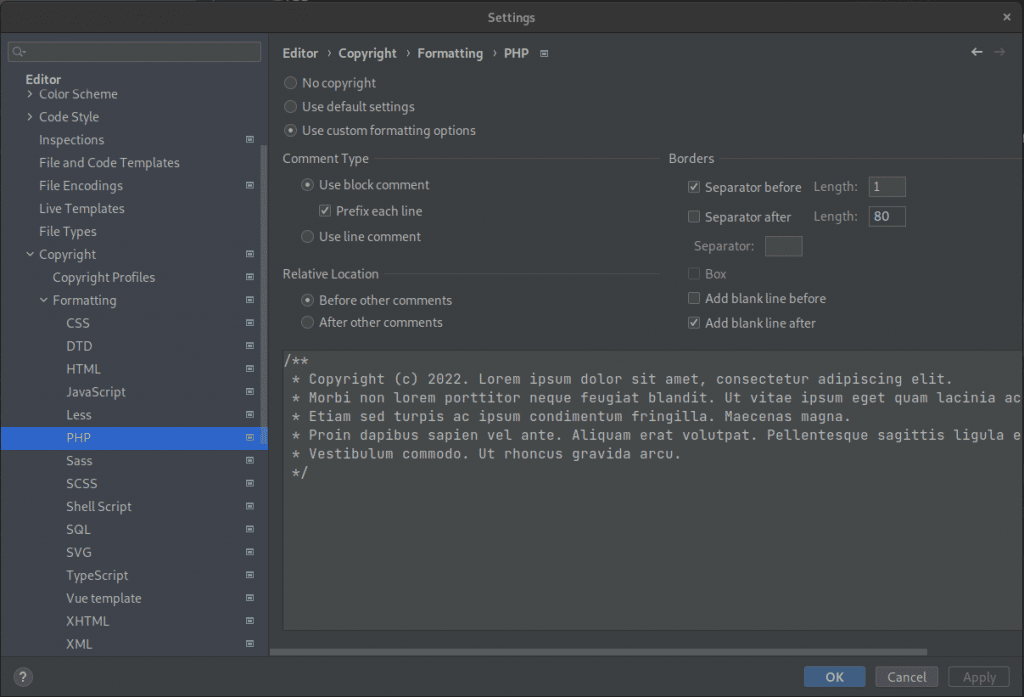Collapse the Formatting tree node

pyautogui.click(x=44, y=300)
